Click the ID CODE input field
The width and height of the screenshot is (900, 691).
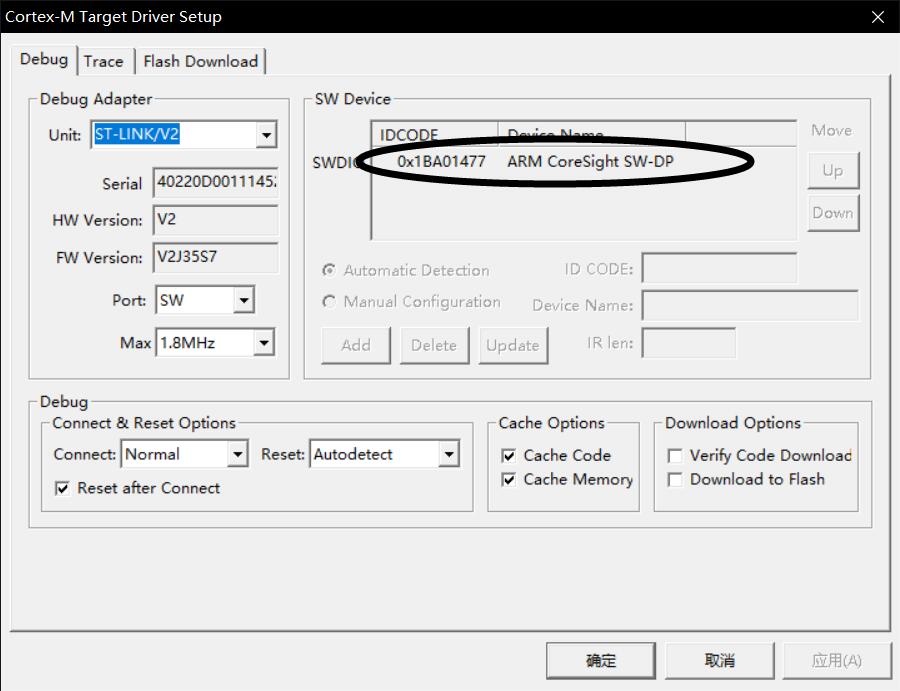(719, 267)
